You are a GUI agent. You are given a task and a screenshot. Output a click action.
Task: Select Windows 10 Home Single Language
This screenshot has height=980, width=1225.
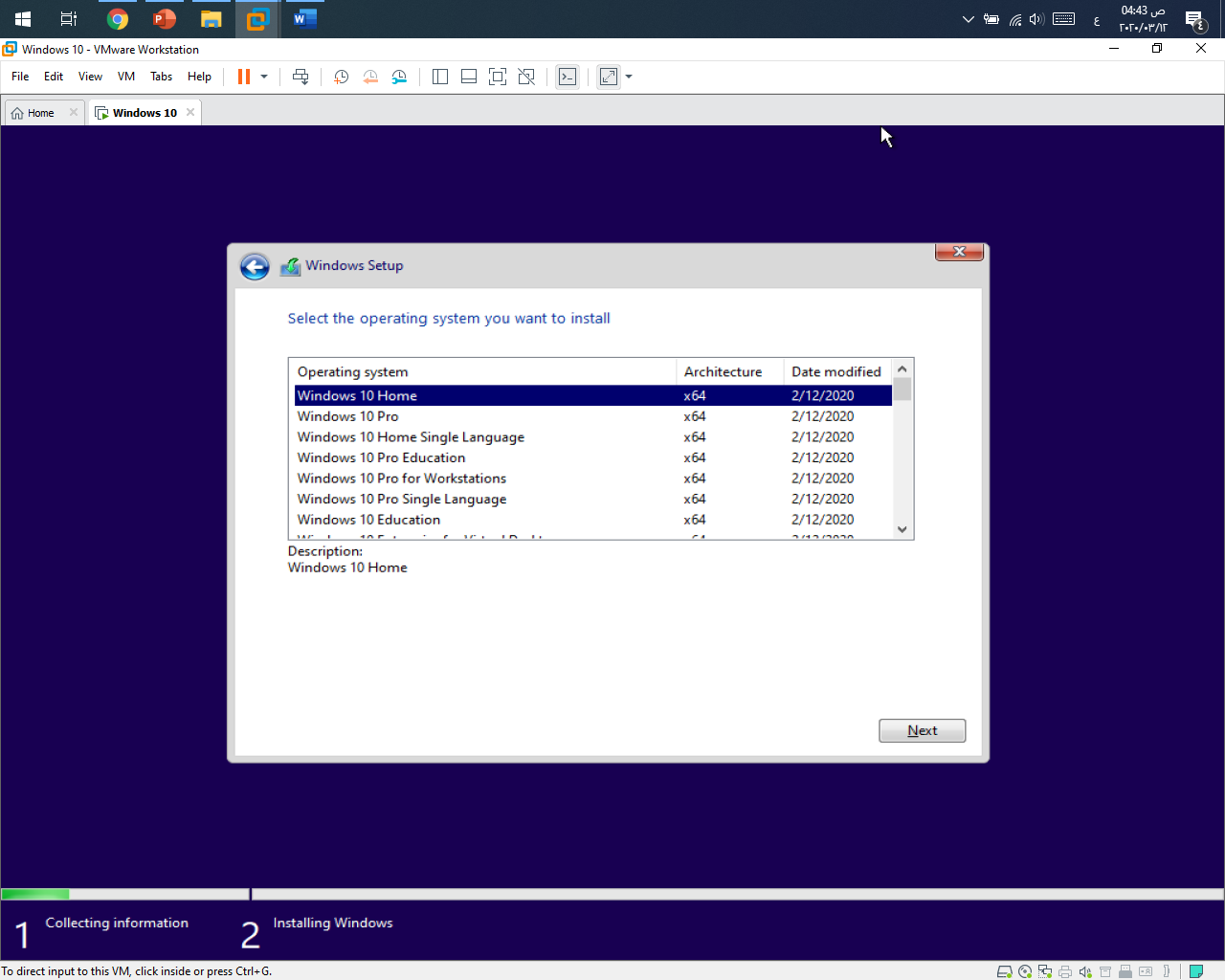(593, 437)
